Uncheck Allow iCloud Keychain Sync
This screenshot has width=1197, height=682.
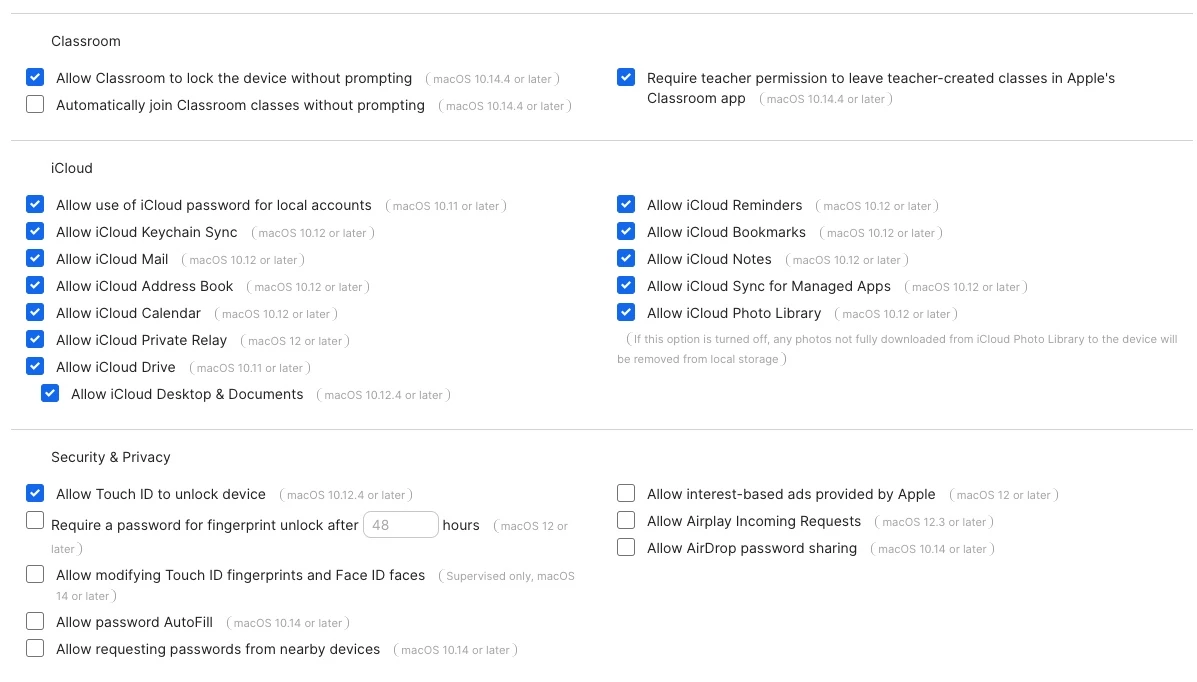35,231
